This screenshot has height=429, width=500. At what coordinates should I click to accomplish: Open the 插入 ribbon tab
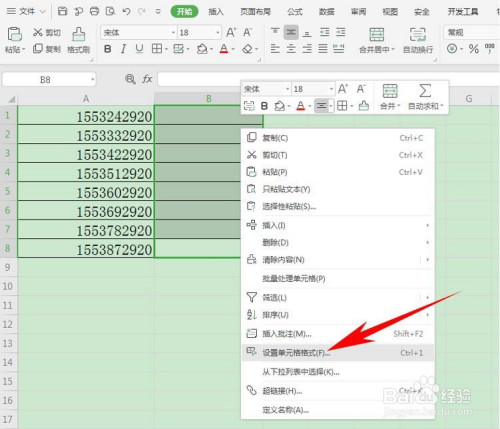[x=216, y=12]
